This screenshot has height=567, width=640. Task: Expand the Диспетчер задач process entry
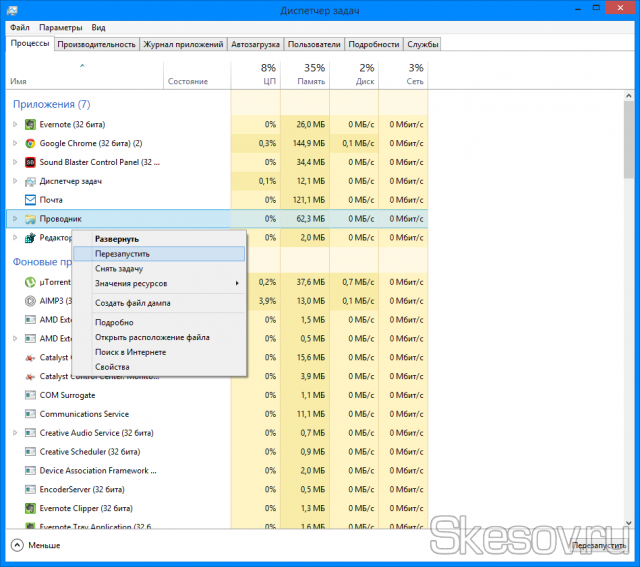(15, 181)
